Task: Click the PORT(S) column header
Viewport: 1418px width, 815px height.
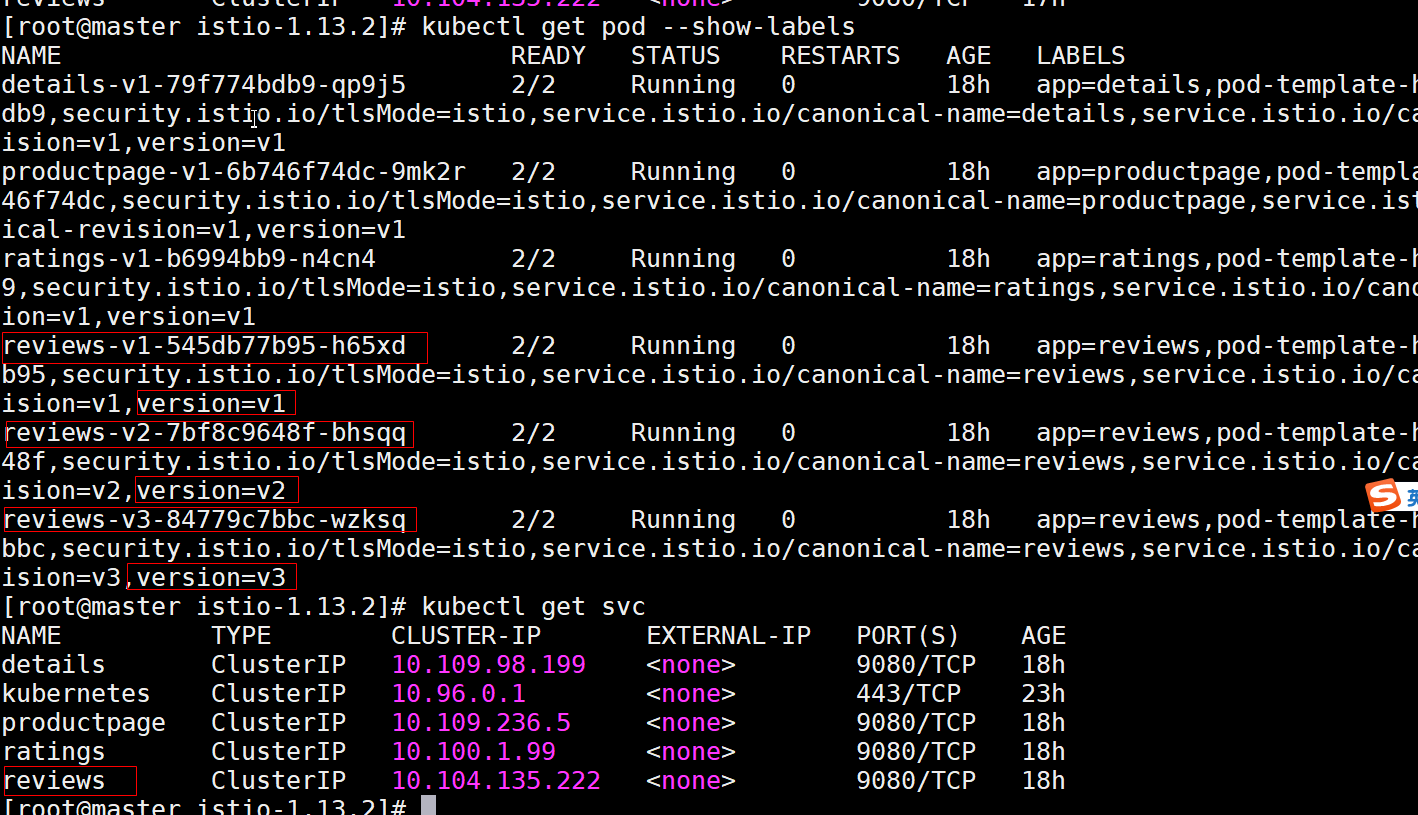Action: click(x=908, y=636)
